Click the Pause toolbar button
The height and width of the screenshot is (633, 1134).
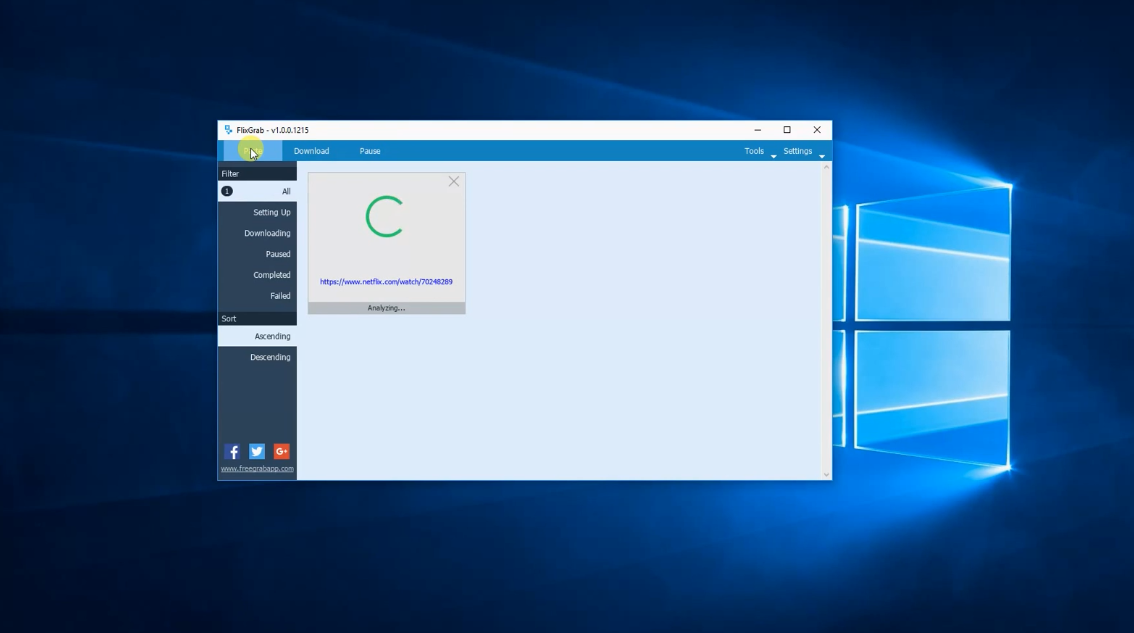pos(370,151)
